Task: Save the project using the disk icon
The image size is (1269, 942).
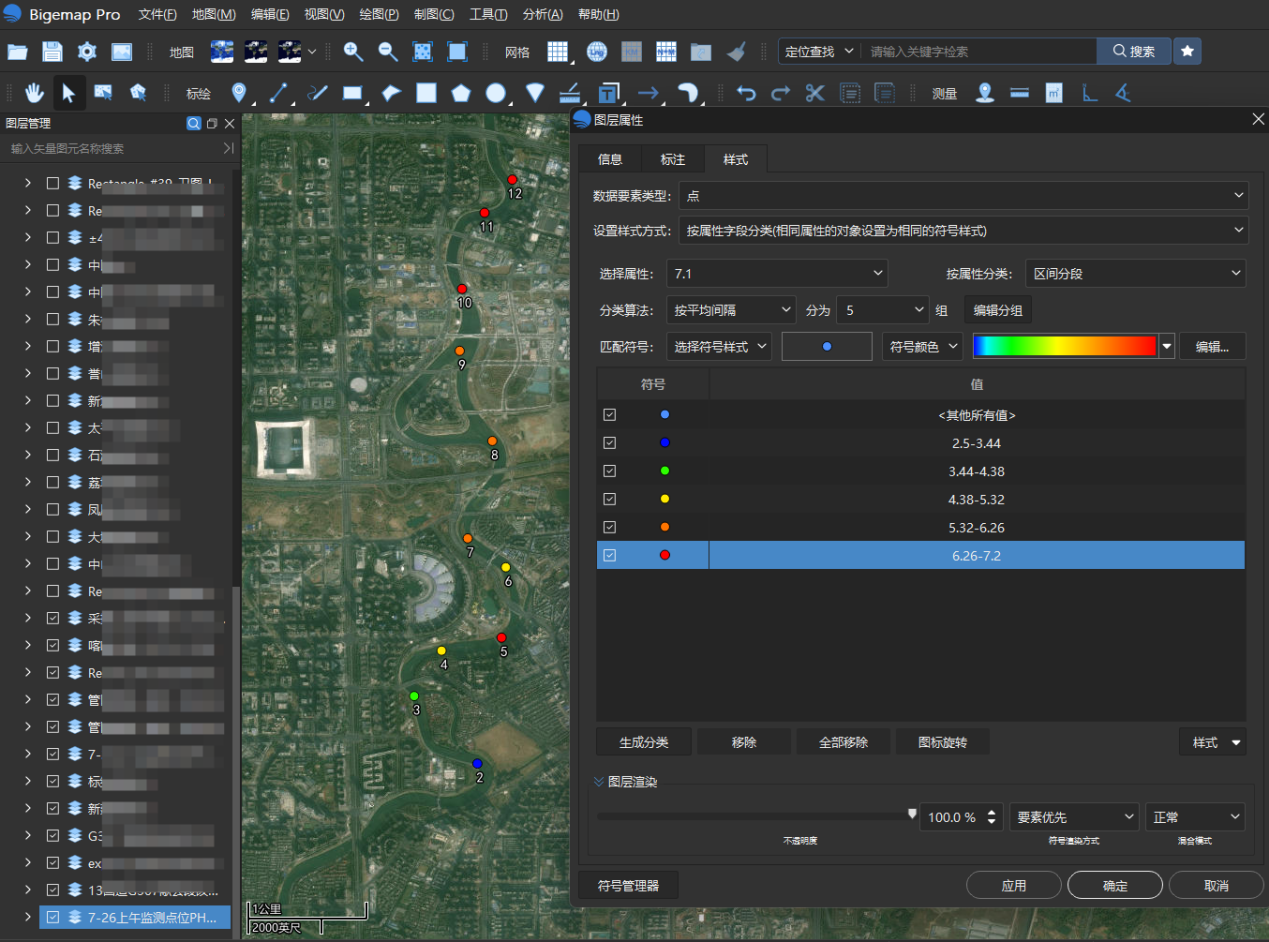Action: pos(52,52)
